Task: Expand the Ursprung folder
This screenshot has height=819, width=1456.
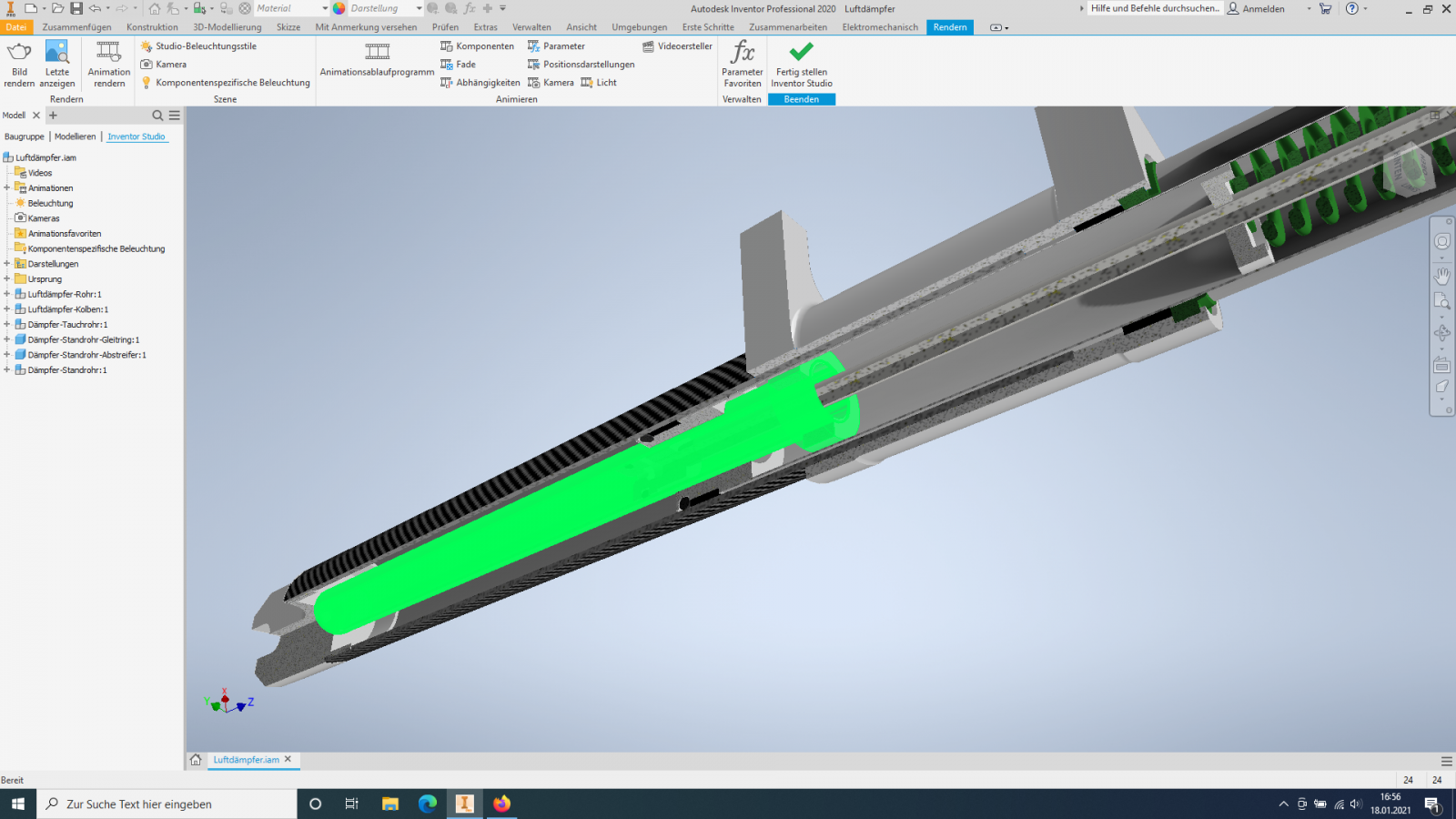Action: [7, 279]
